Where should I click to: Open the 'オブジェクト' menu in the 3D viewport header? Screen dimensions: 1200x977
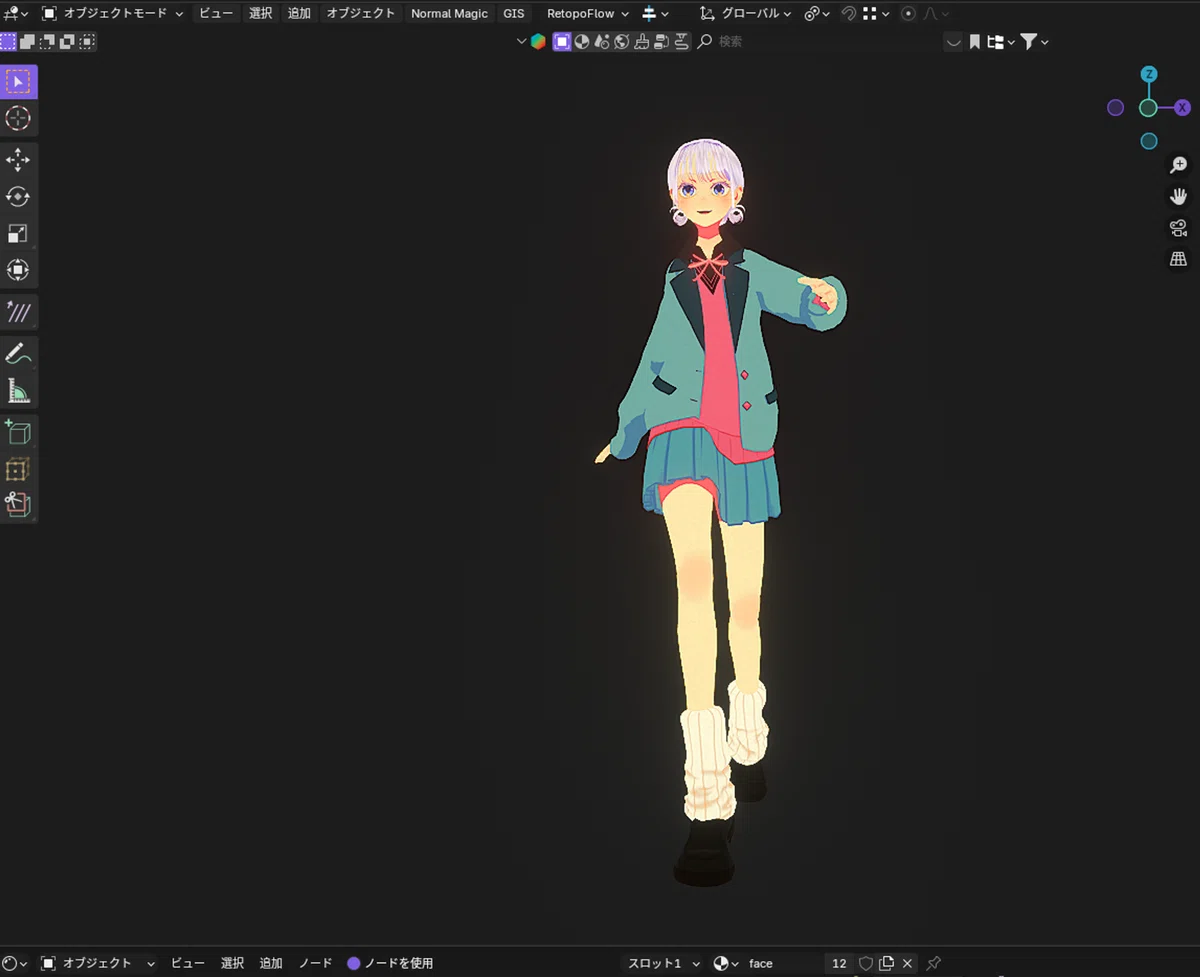coord(361,14)
